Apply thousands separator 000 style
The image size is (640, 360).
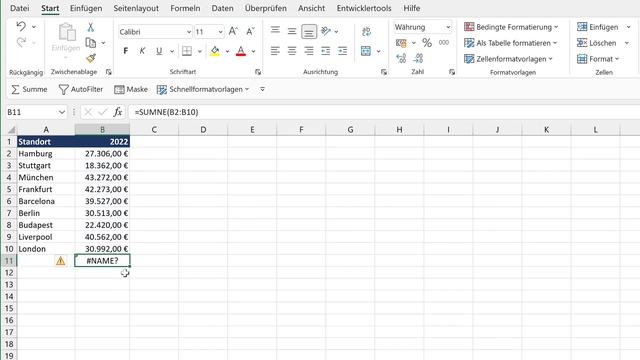tap(444, 42)
